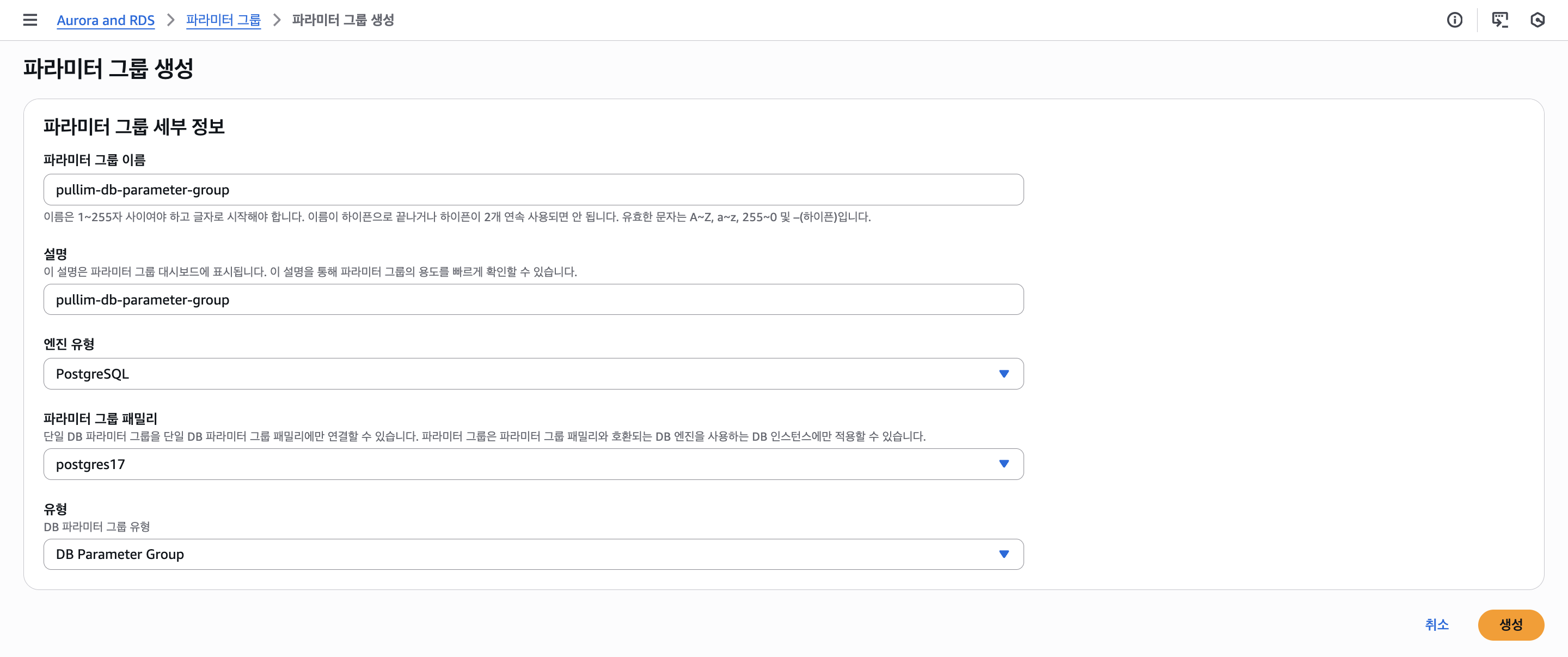Click the blue arrow on PostgreSQL dropdown

pyautogui.click(x=1004, y=374)
